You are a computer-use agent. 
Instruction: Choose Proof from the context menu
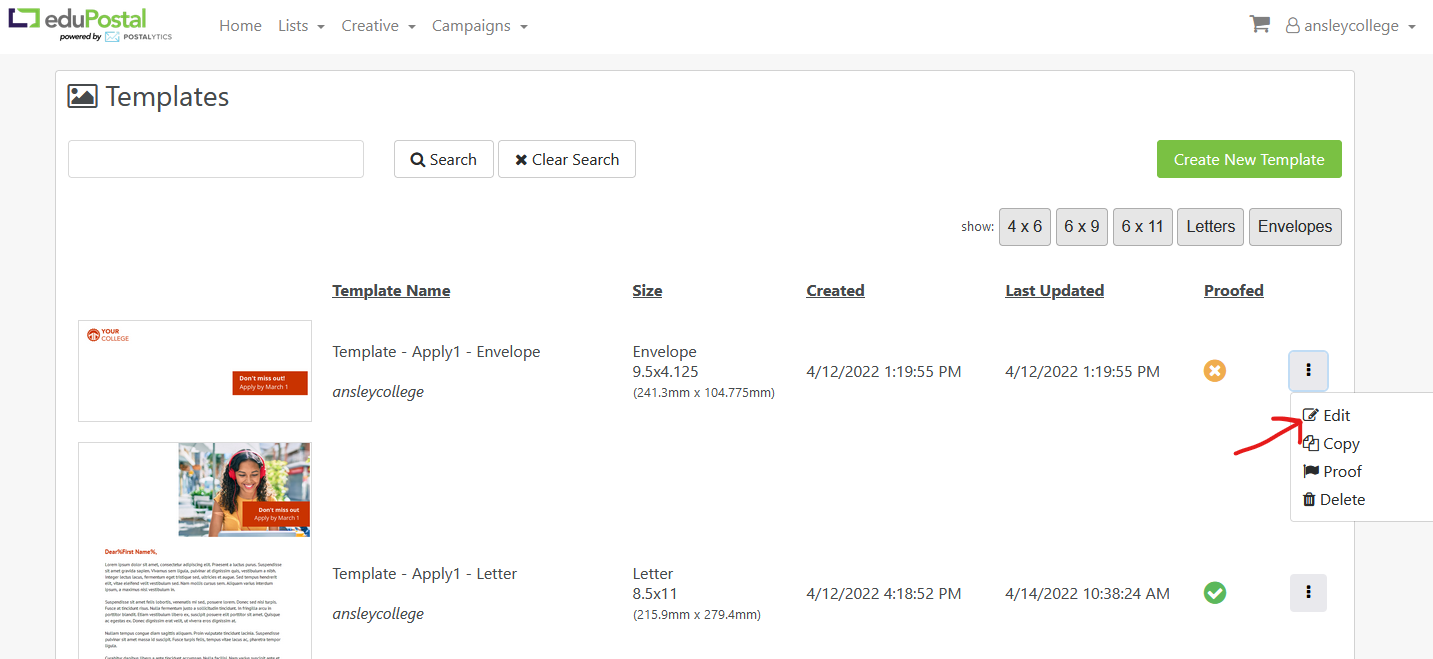pos(1332,471)
